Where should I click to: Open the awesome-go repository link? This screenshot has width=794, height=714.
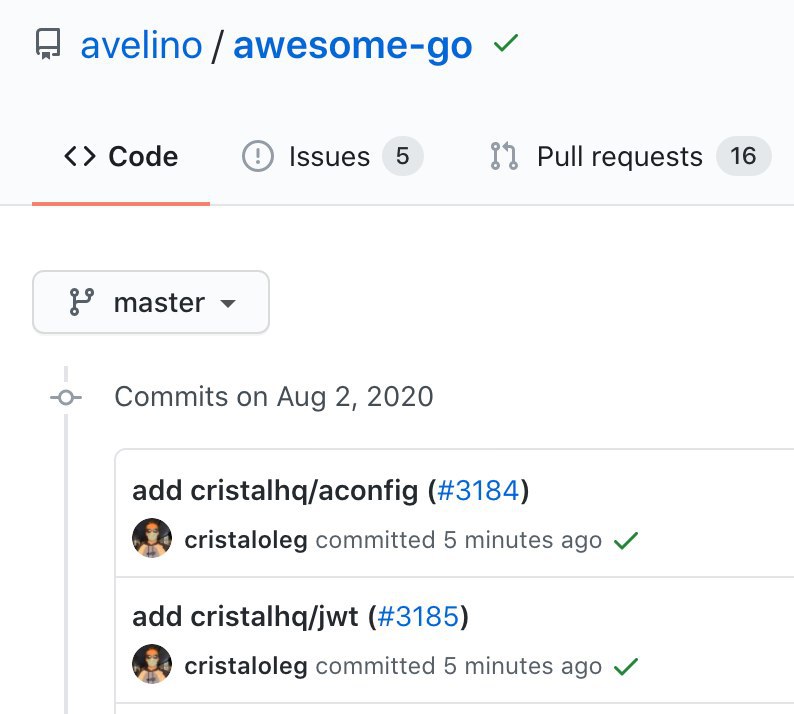point(352,47)
